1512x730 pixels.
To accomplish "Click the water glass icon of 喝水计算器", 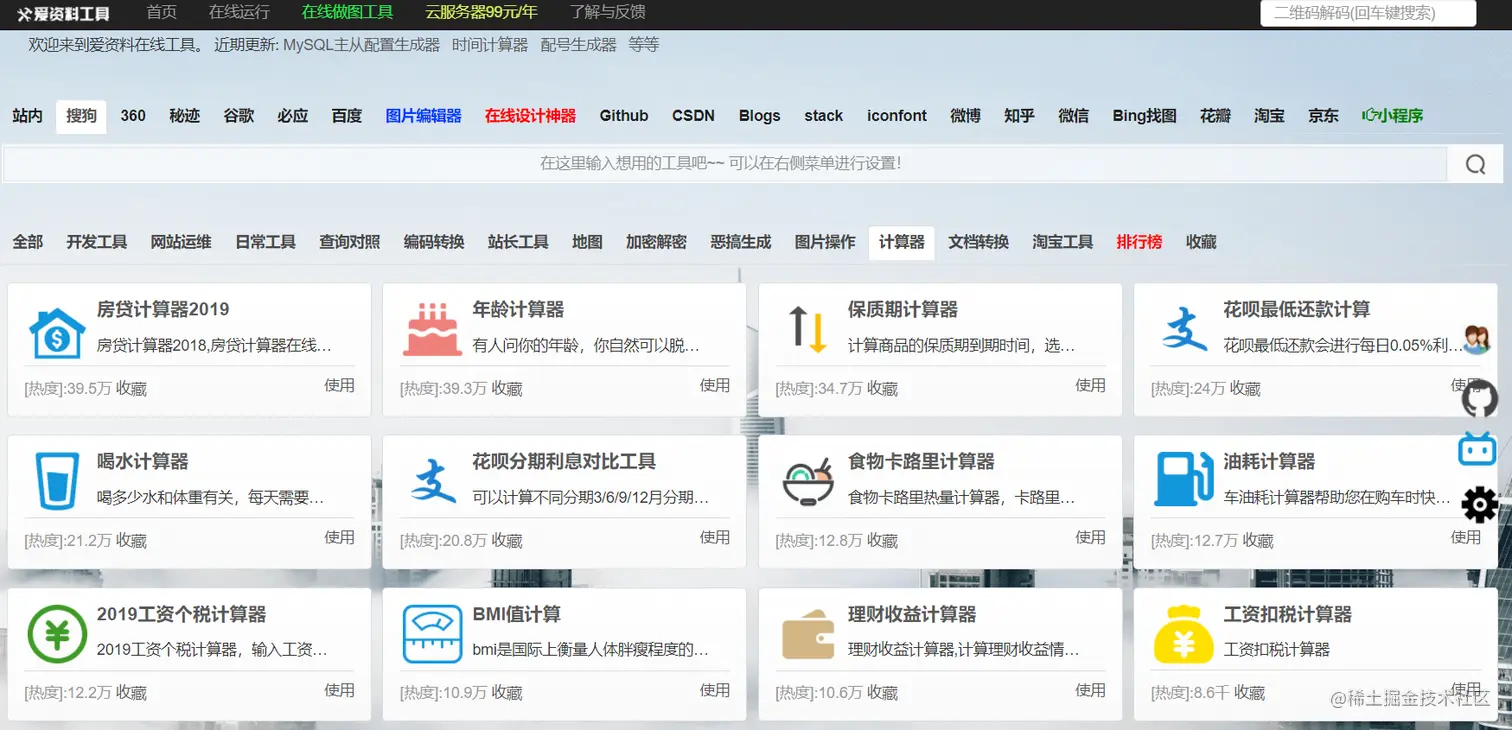I will (57, 482).
